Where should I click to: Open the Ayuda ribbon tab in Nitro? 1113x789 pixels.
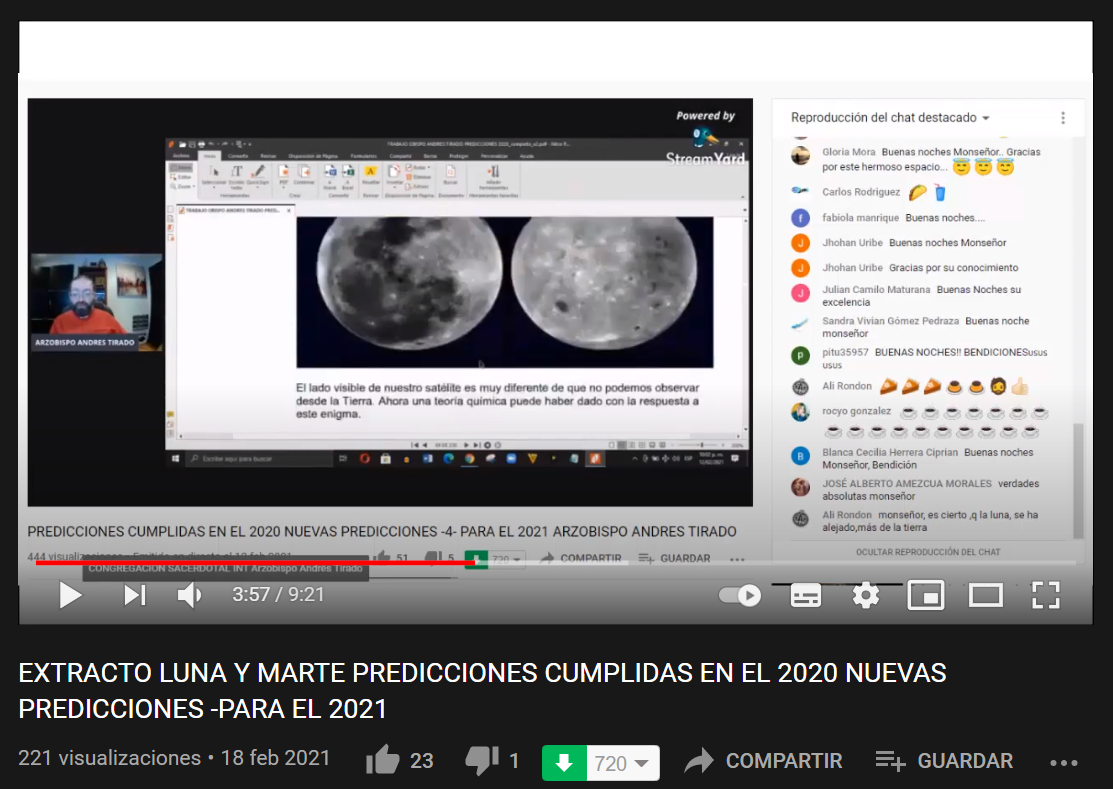click(x=526, y=155)
